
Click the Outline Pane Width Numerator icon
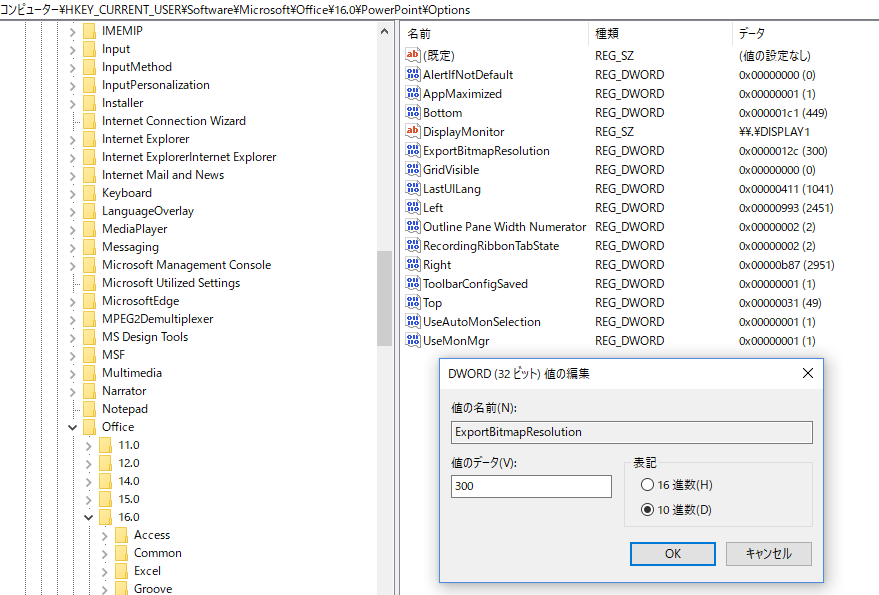[x=413, y=227]
